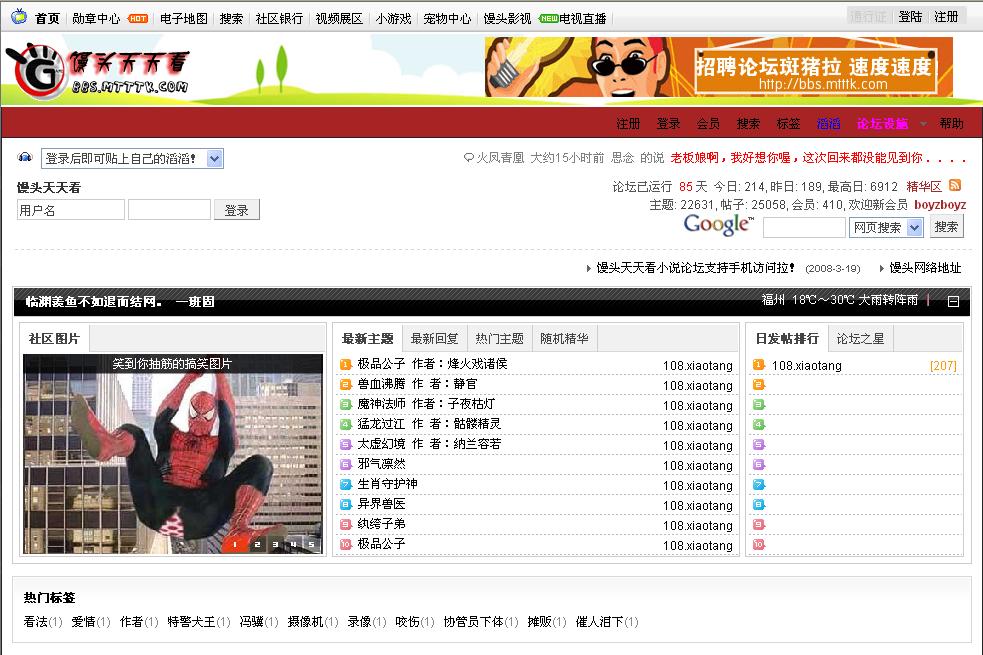Click the speech bubble icon before 火凤青凰
983x655 pixels.
tap(468, 158)
